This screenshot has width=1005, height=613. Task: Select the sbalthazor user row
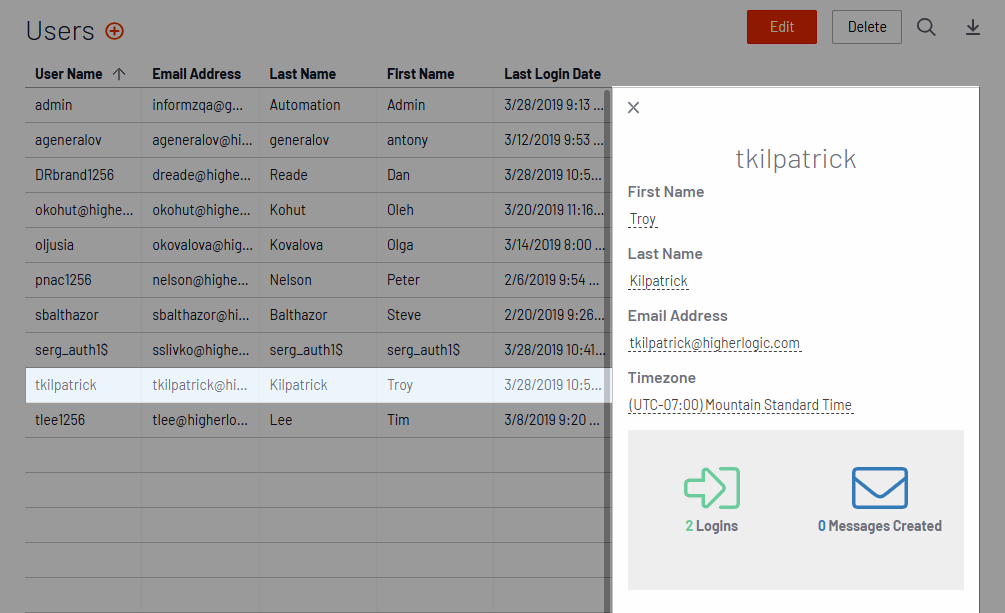coord(319,315)
